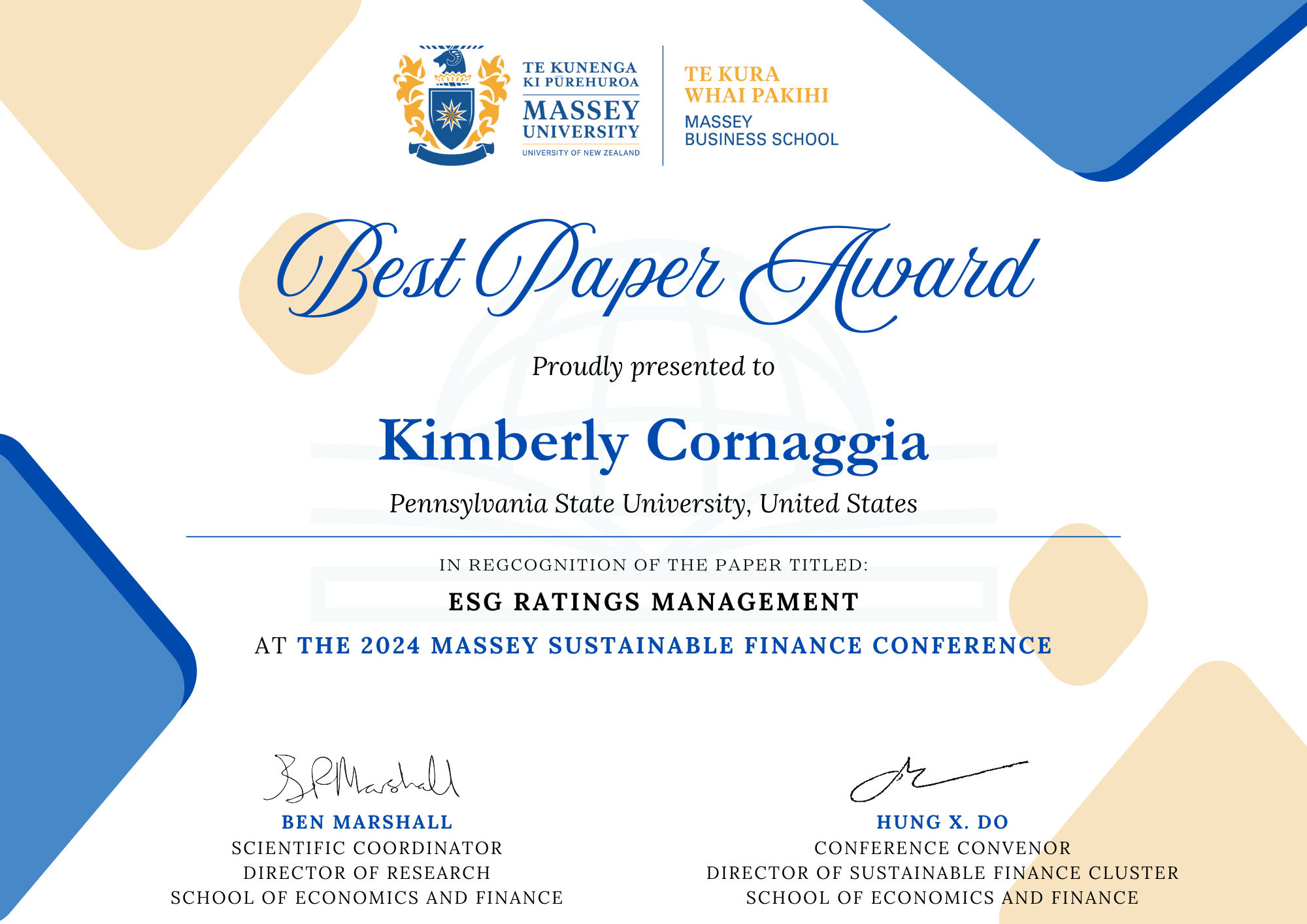Click the 'Proudly presented to' line
1307x924 pixels.
(x=653, y=367)
